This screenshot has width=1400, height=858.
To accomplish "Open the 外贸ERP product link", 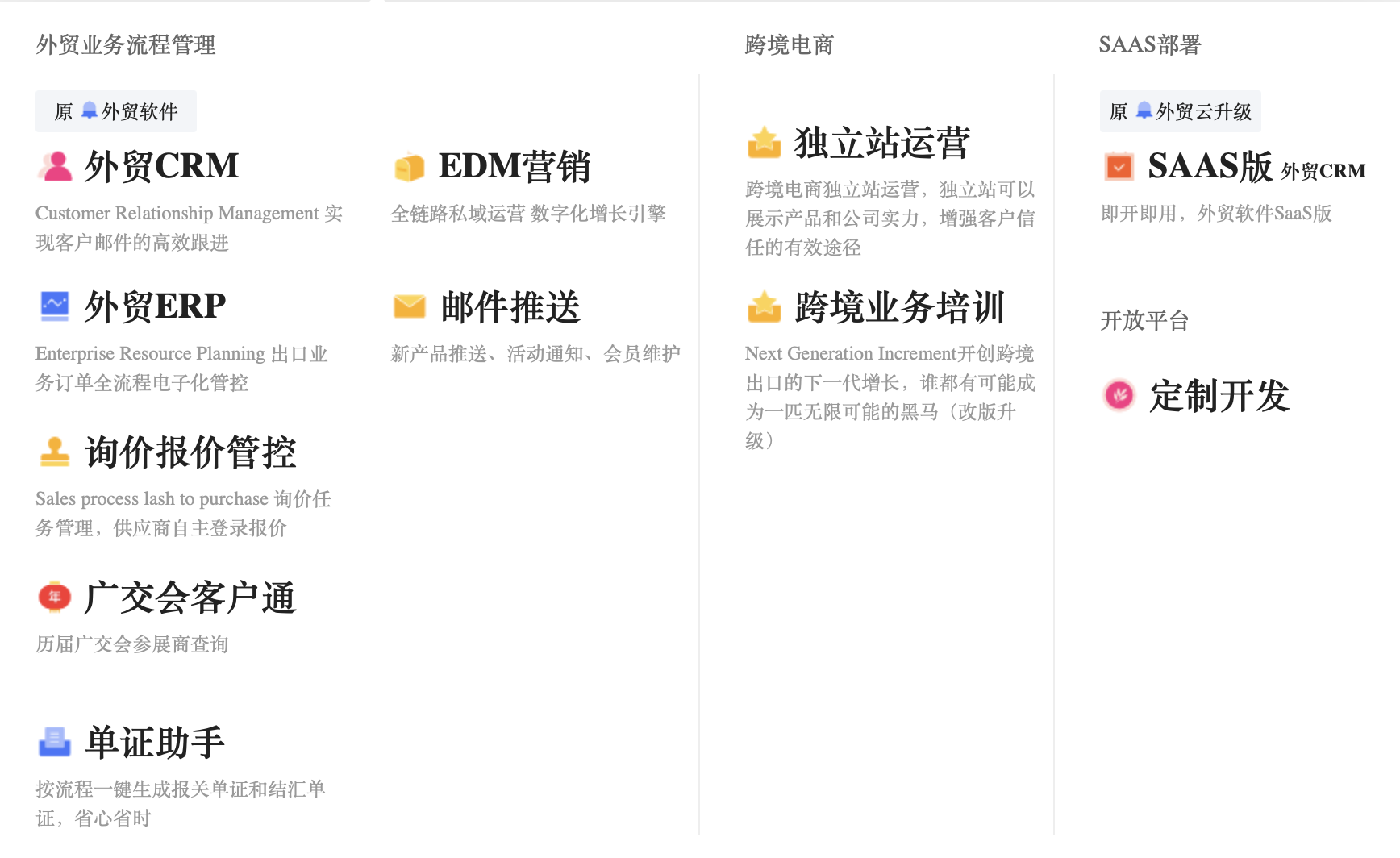I will [155, 306].
